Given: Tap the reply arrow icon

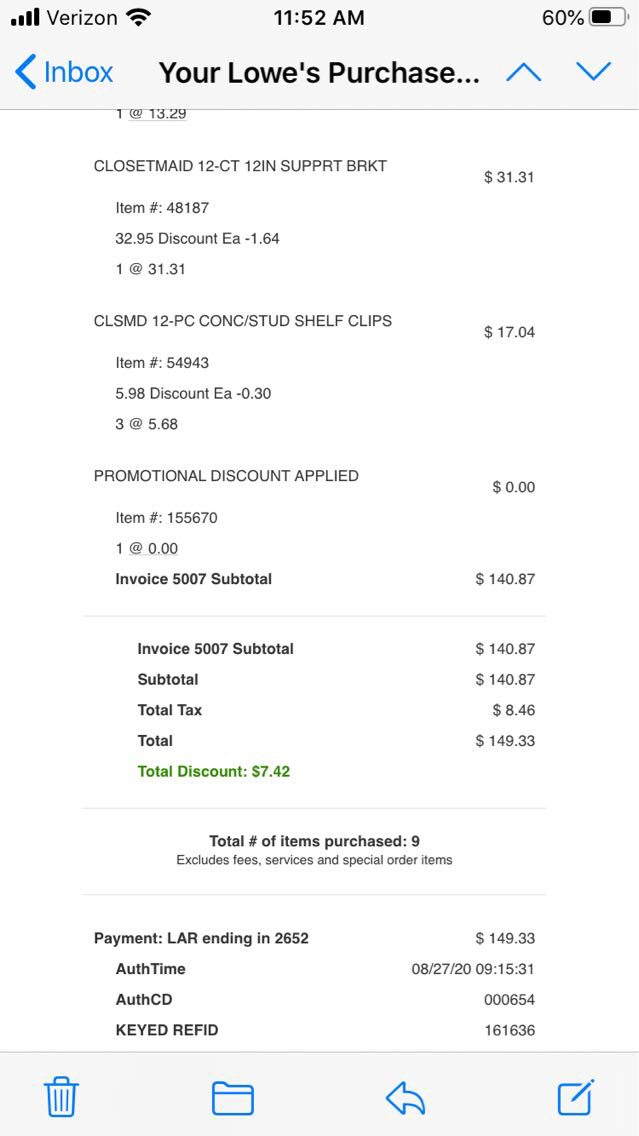Looking at the screenshot, I should tap(405, 1098).
